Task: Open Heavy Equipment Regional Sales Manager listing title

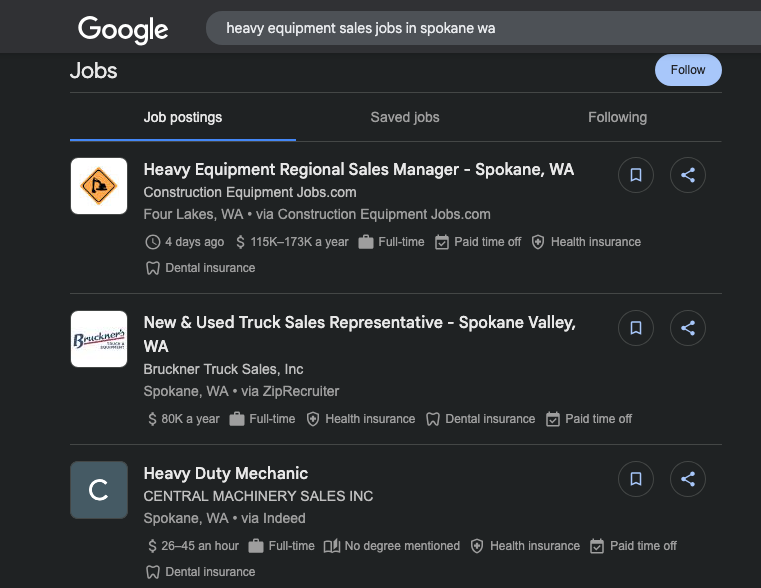Action: point(358,170)
